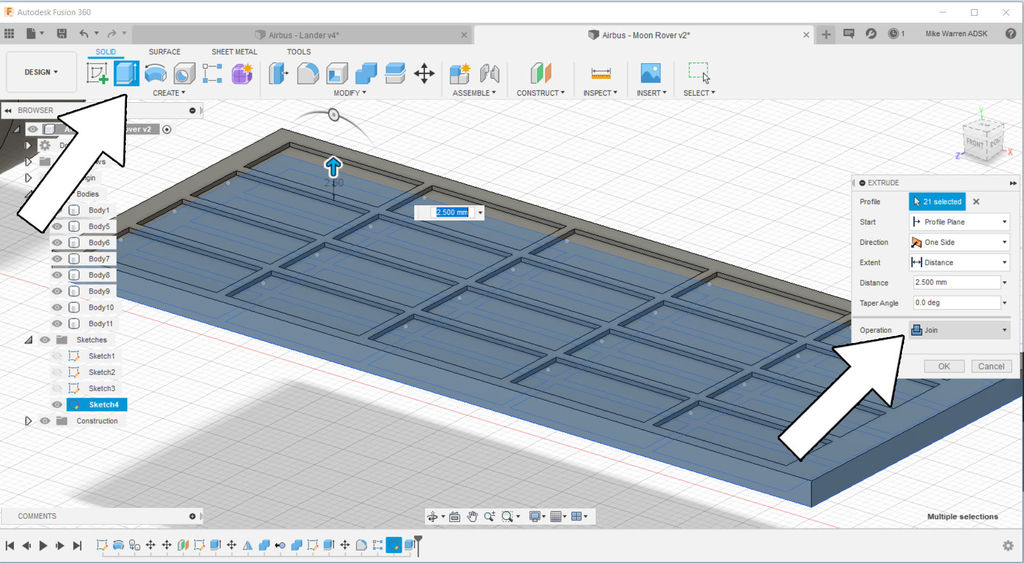Click the Insert image icon
The width and height of the screenshot is (1024, 563).
pos(650,73)
